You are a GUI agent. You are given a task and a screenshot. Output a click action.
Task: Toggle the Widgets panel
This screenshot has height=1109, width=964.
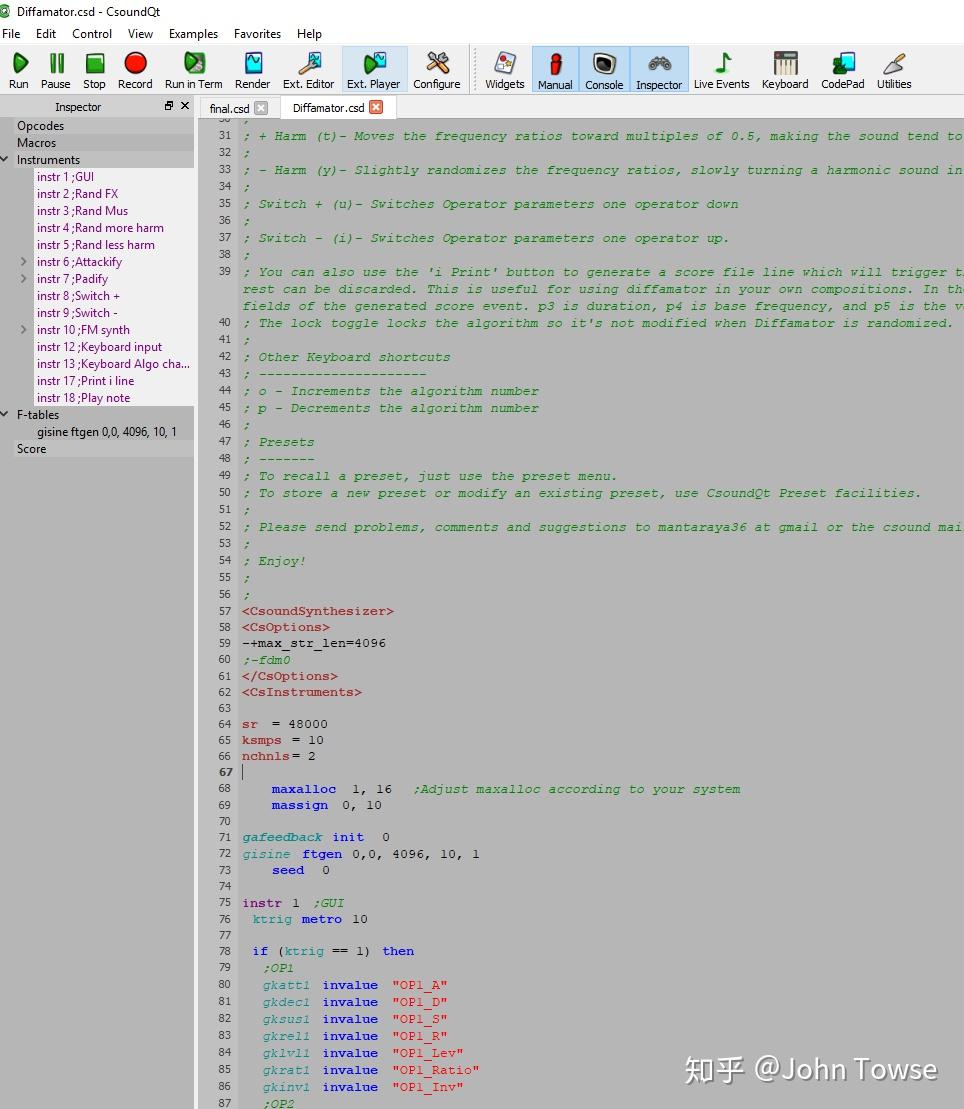[x=505, y=69]
